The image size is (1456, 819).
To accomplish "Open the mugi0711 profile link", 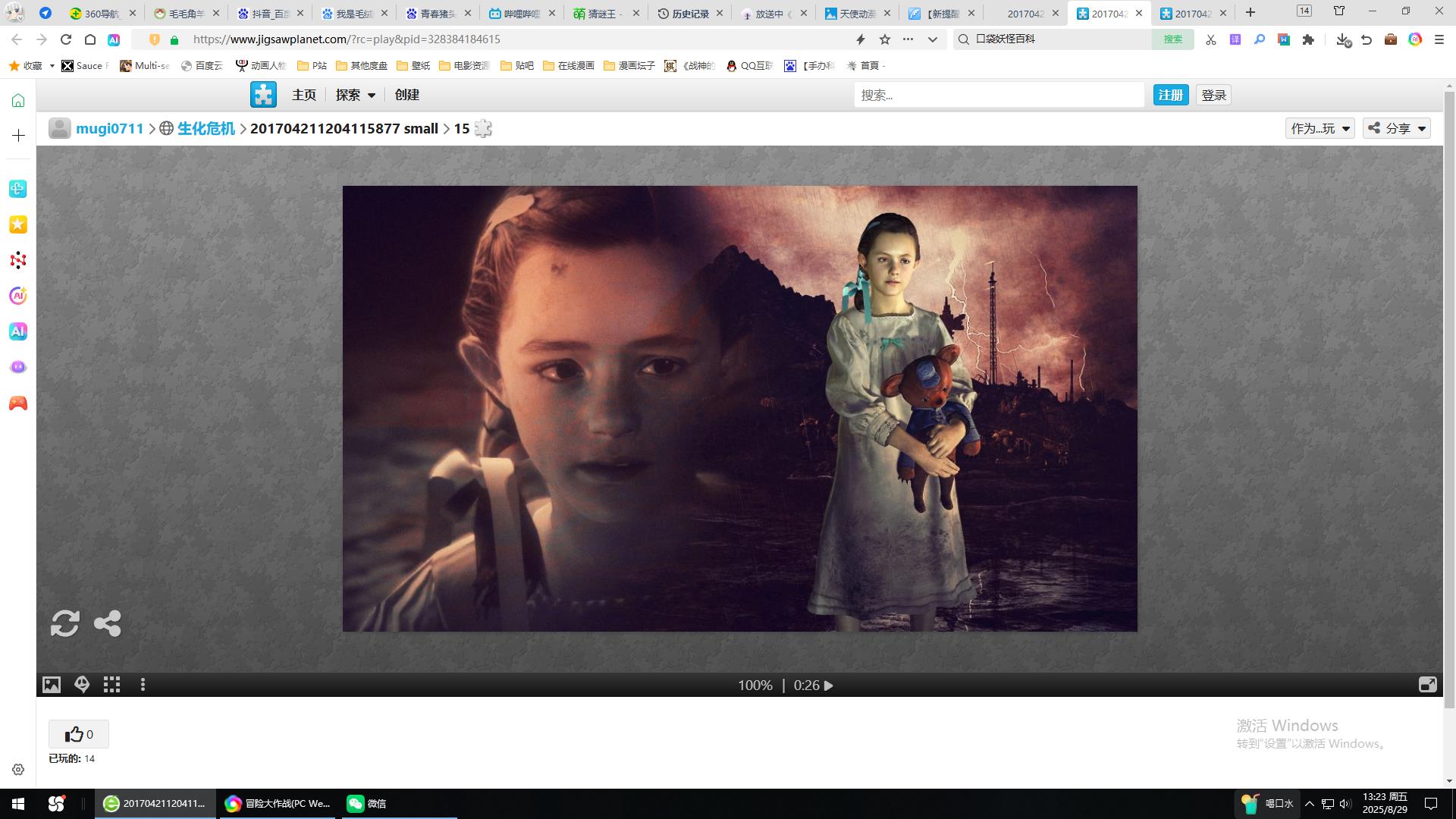I will [x=109, y=128].
